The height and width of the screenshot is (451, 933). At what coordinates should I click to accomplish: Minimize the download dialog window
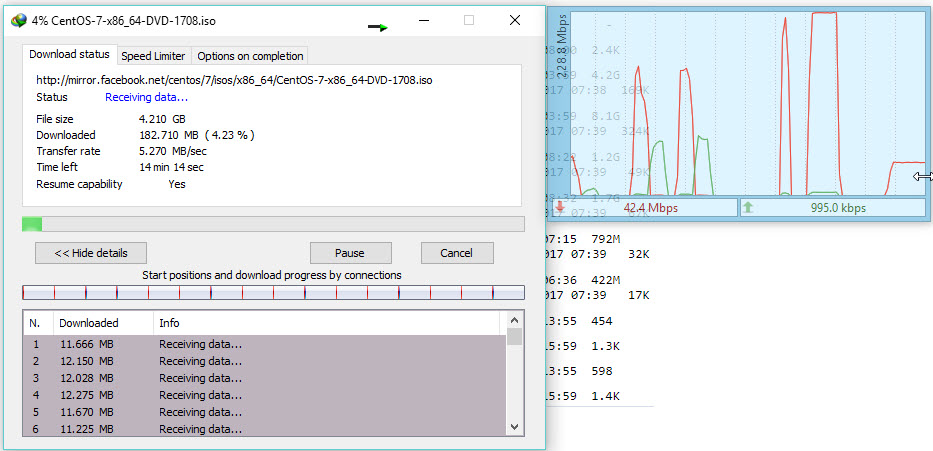point(424,20)
